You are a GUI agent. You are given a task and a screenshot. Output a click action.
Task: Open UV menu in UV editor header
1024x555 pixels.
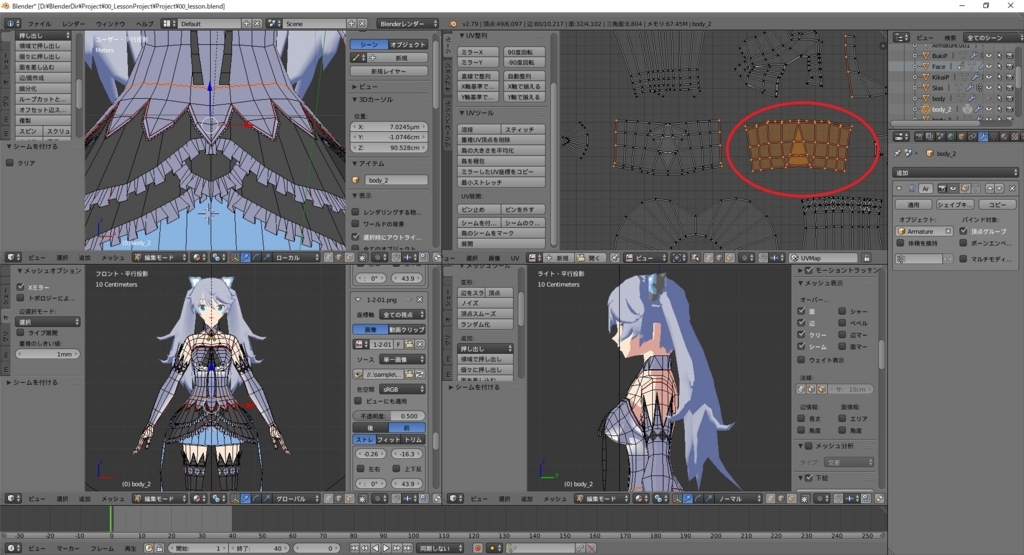point(515,258)
